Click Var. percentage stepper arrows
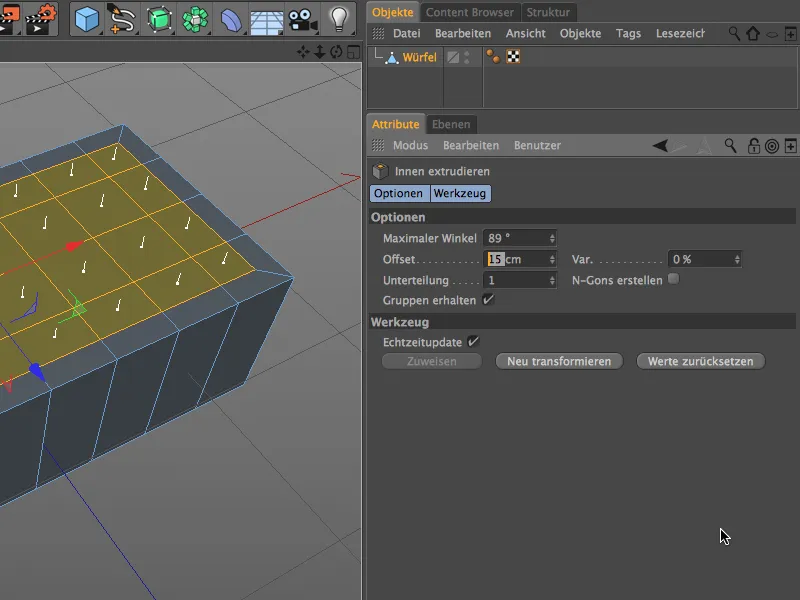The image size is (800, 600). point(737,259)
